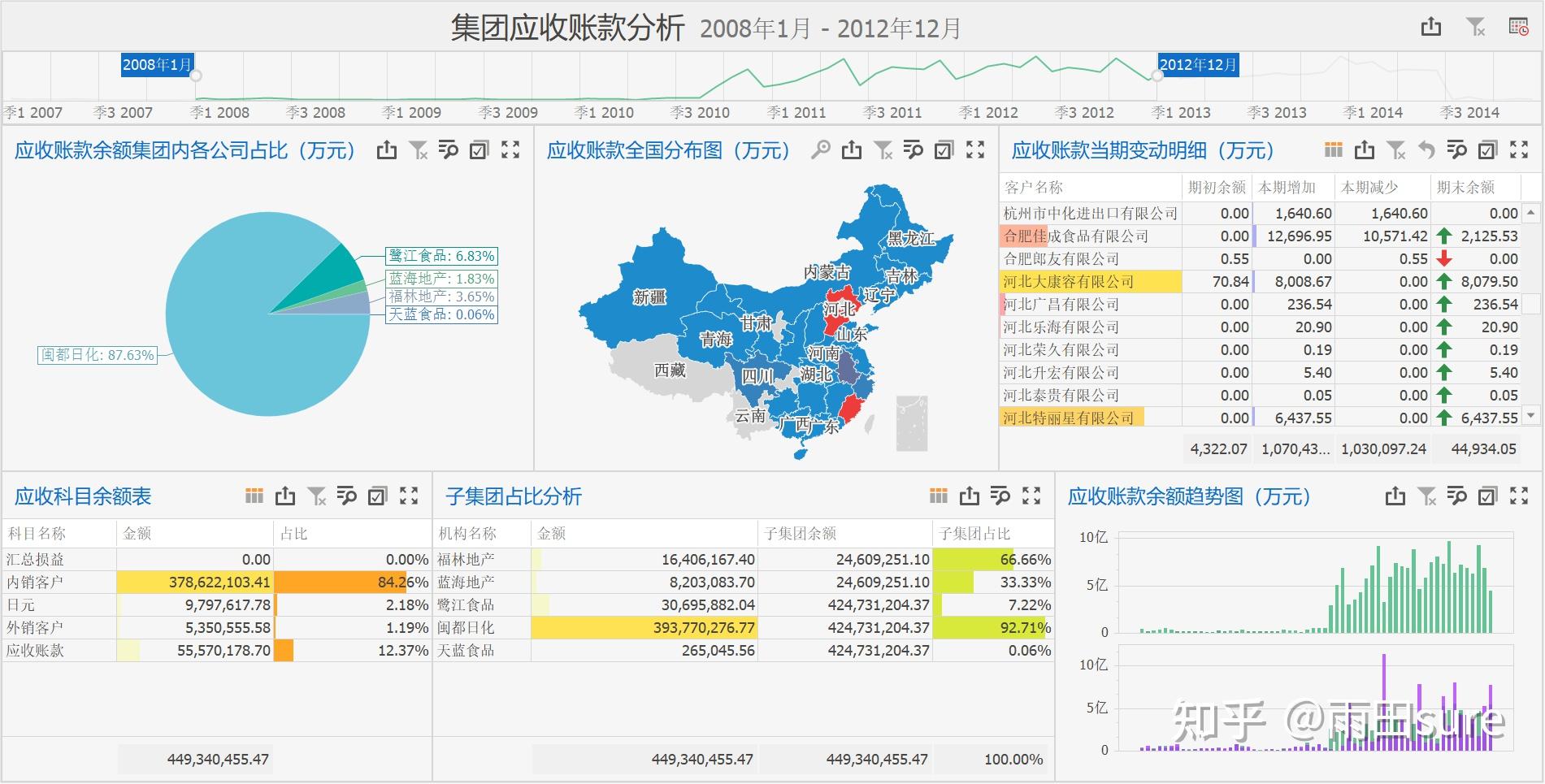1545x784 pixels.
Task: Export the 子集团占比分析 panel
Action: pyautogui.click(x=970, y=496)
